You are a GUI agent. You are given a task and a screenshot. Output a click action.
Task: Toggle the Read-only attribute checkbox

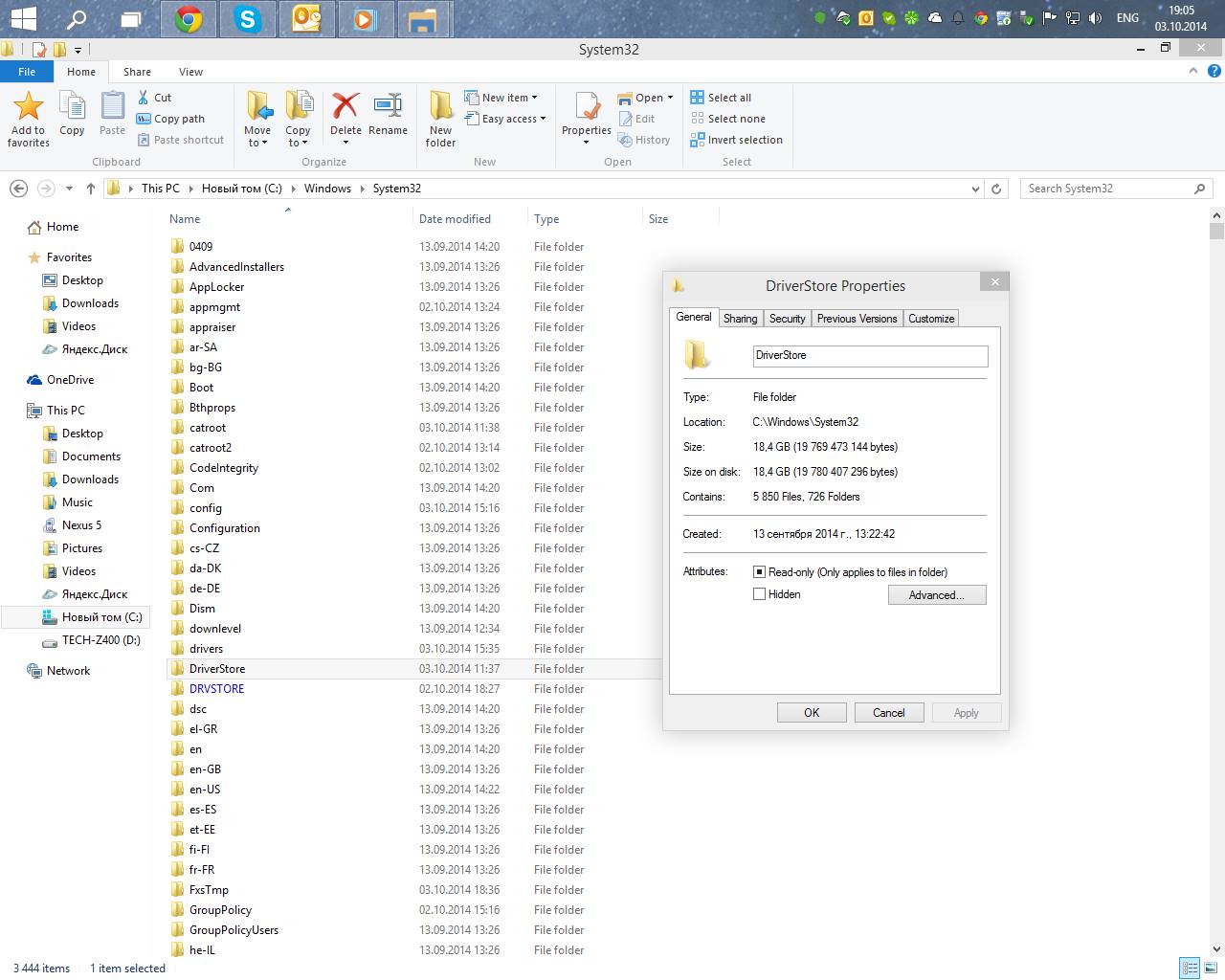(760, 572)
